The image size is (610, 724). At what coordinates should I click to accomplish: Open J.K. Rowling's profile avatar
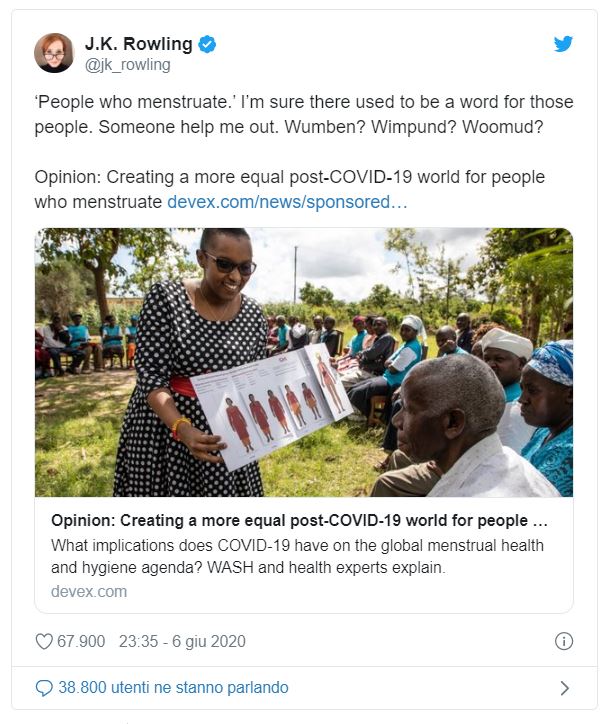point(54,53)
